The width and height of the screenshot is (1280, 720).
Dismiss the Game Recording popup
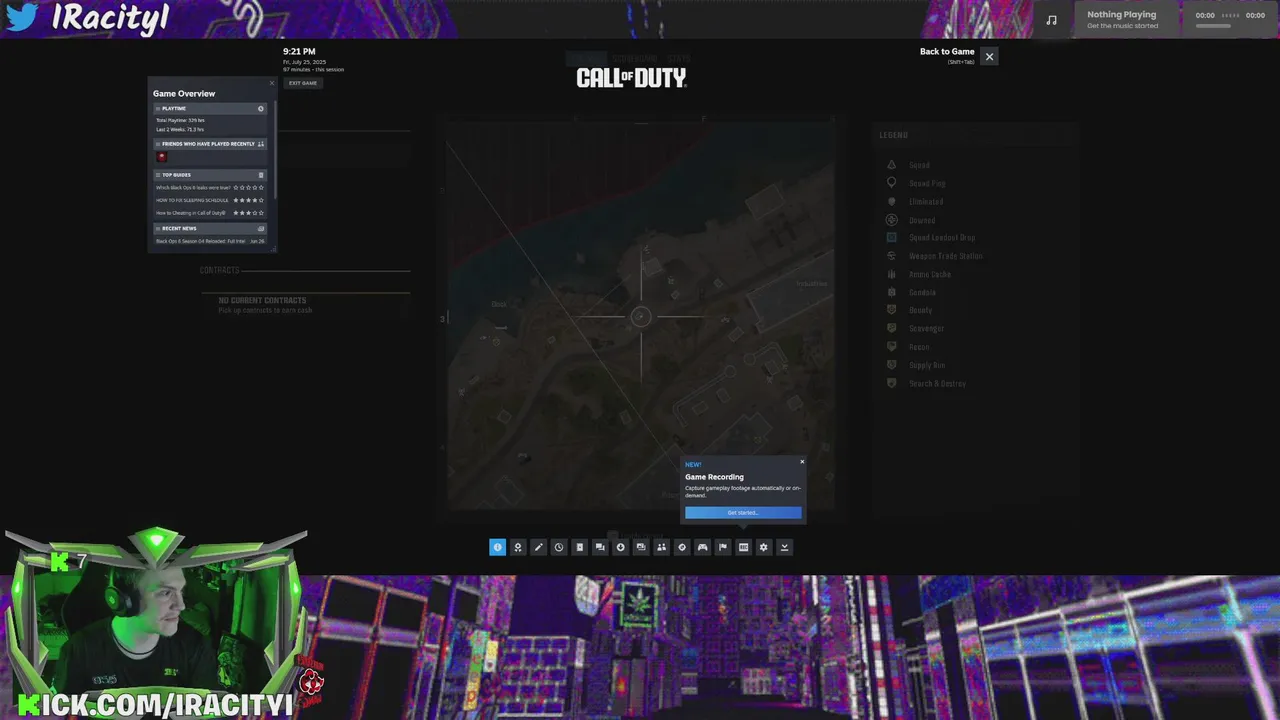pos(802,462)
